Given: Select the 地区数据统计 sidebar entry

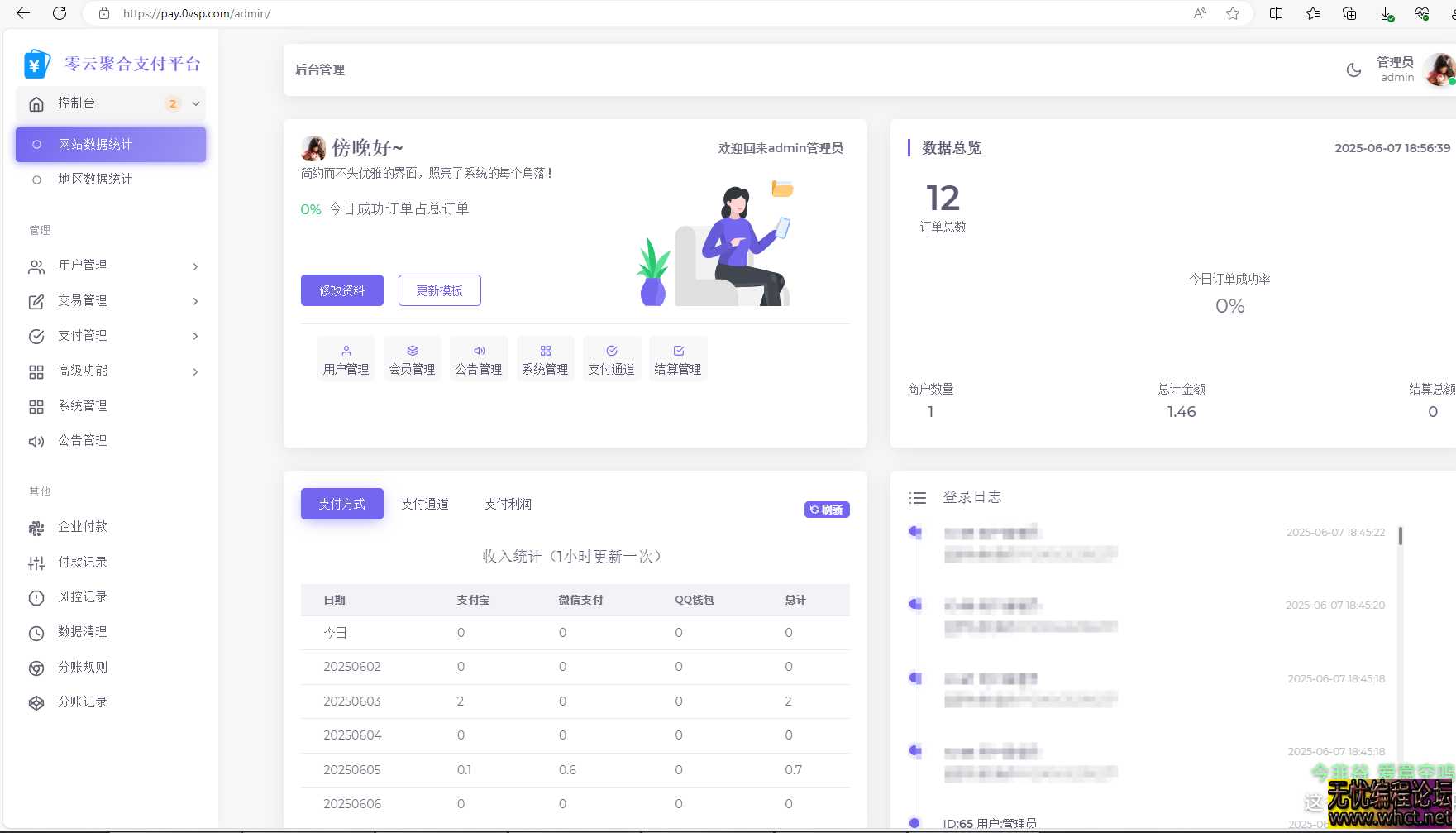Looking at the screenshot, I should [94, 179].
